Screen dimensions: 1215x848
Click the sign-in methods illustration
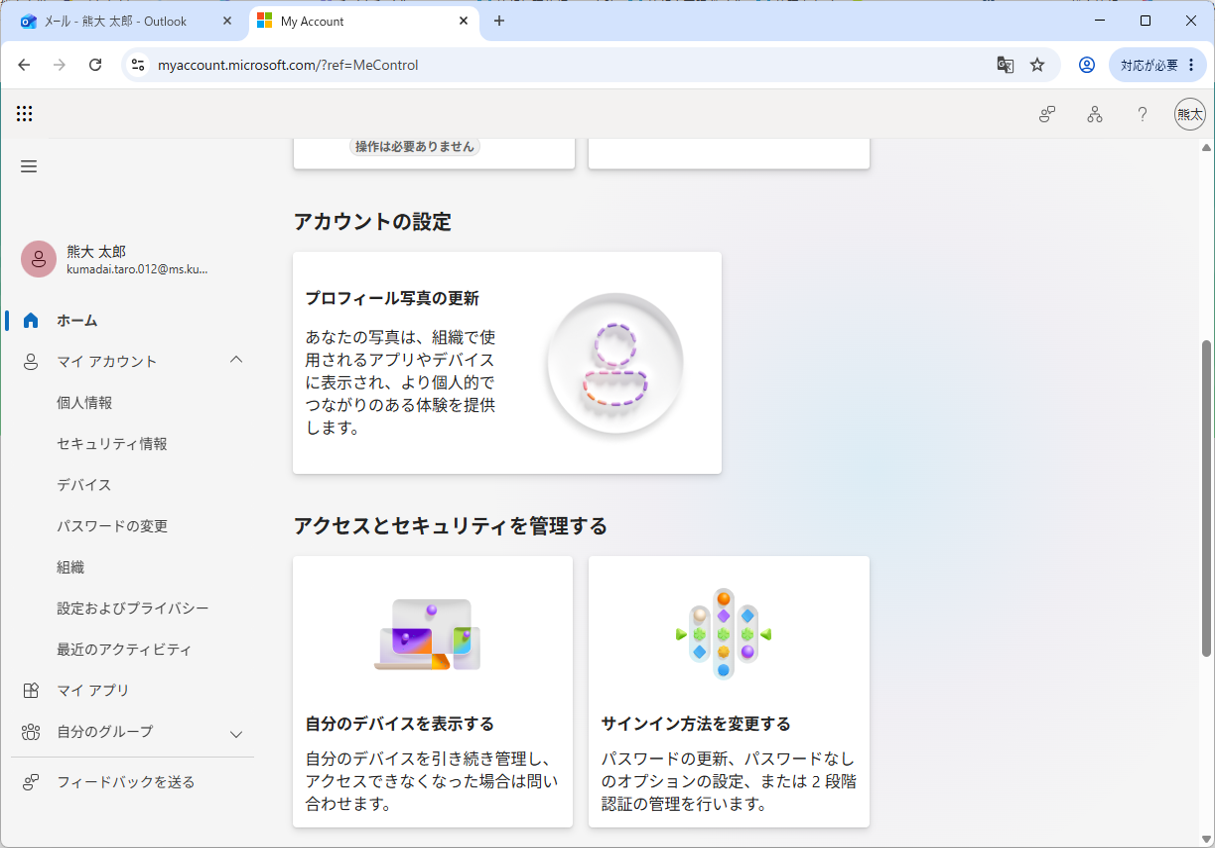(723, 634)
